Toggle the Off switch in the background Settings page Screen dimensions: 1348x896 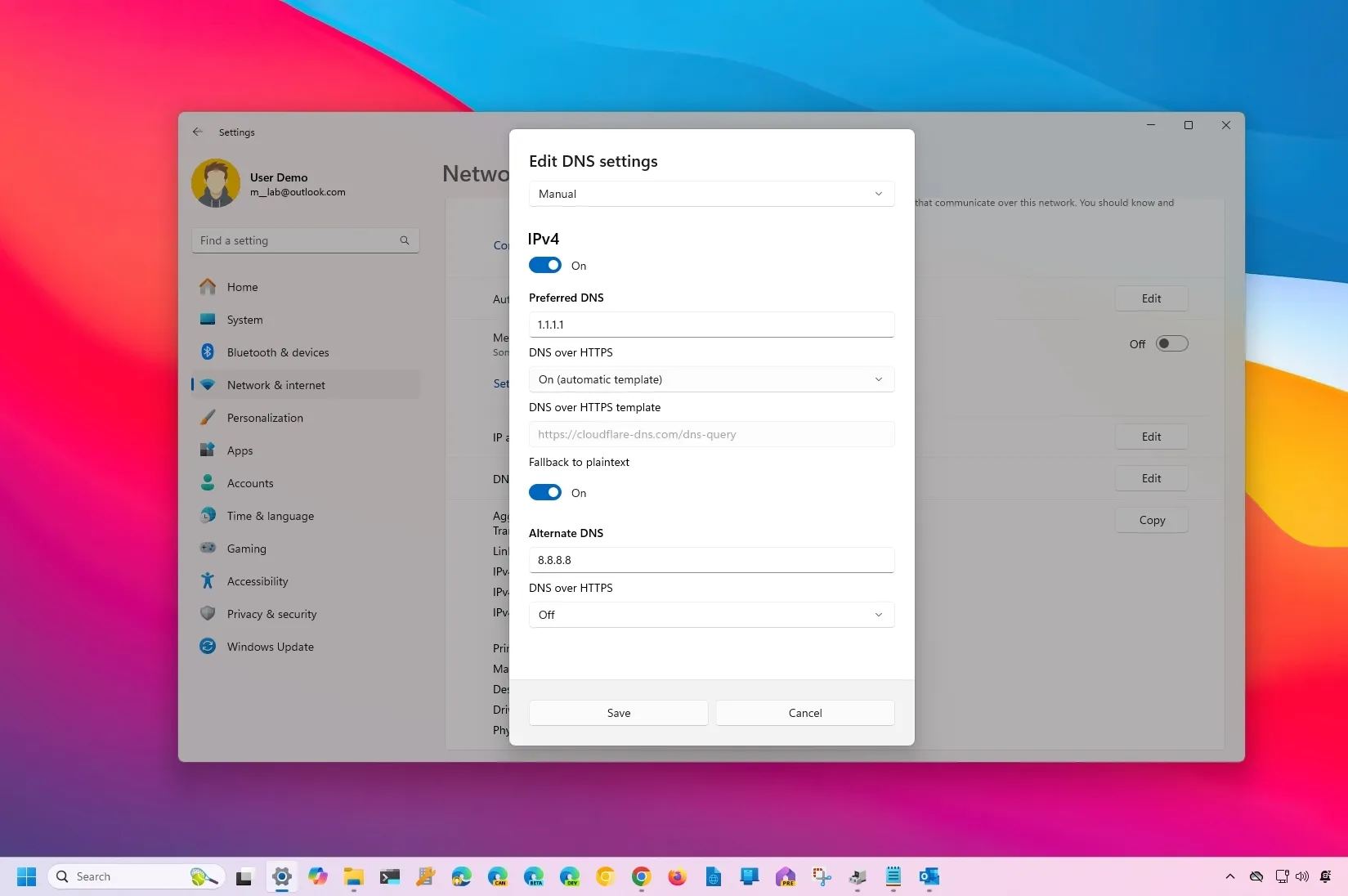click(x=1171, y=343)
